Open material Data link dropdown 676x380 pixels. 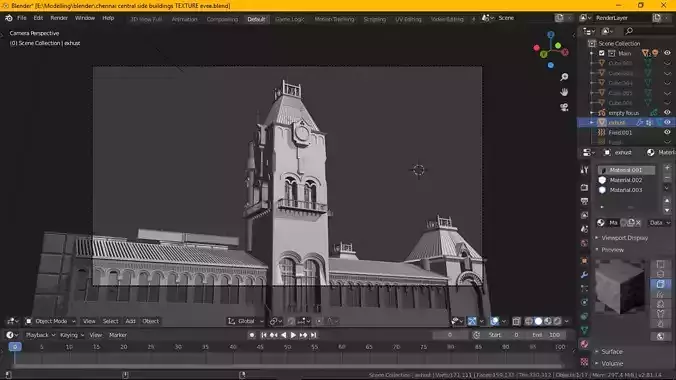660,223
